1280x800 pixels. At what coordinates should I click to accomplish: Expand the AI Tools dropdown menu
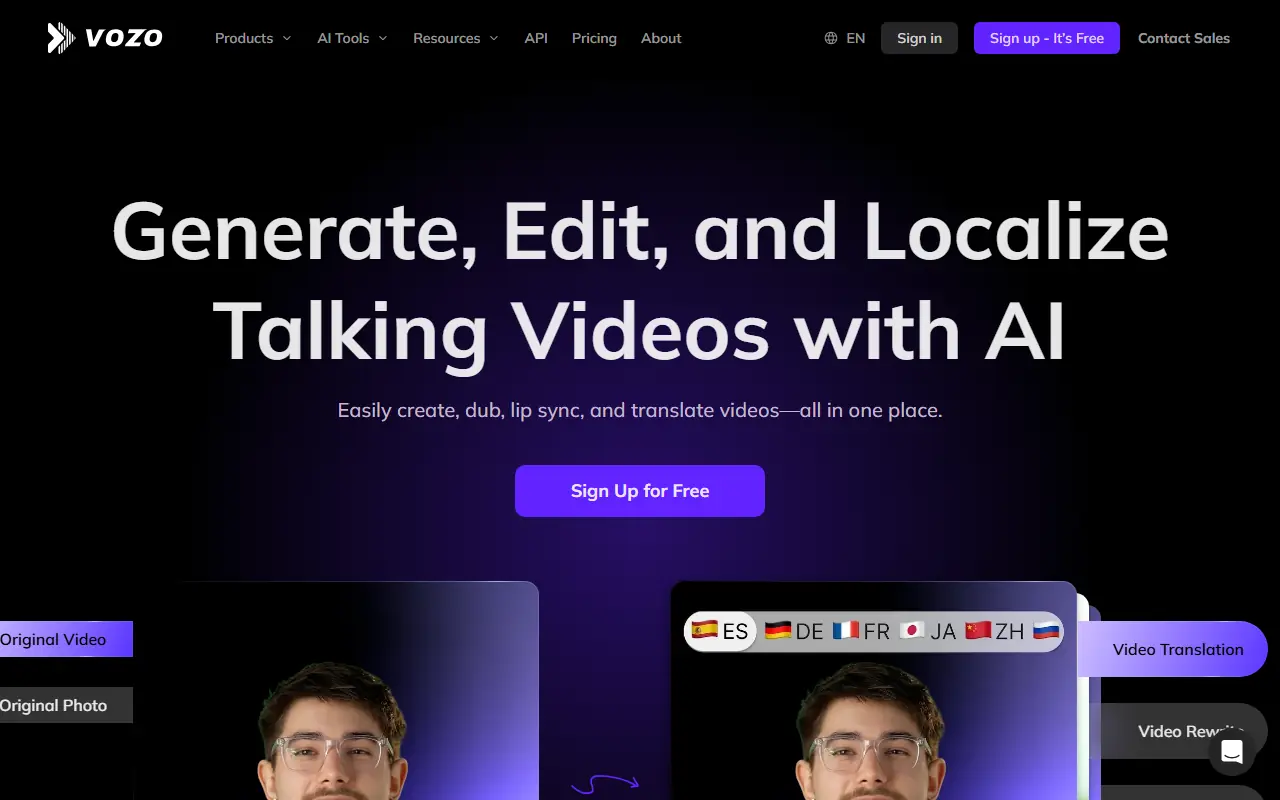[352, 38]
